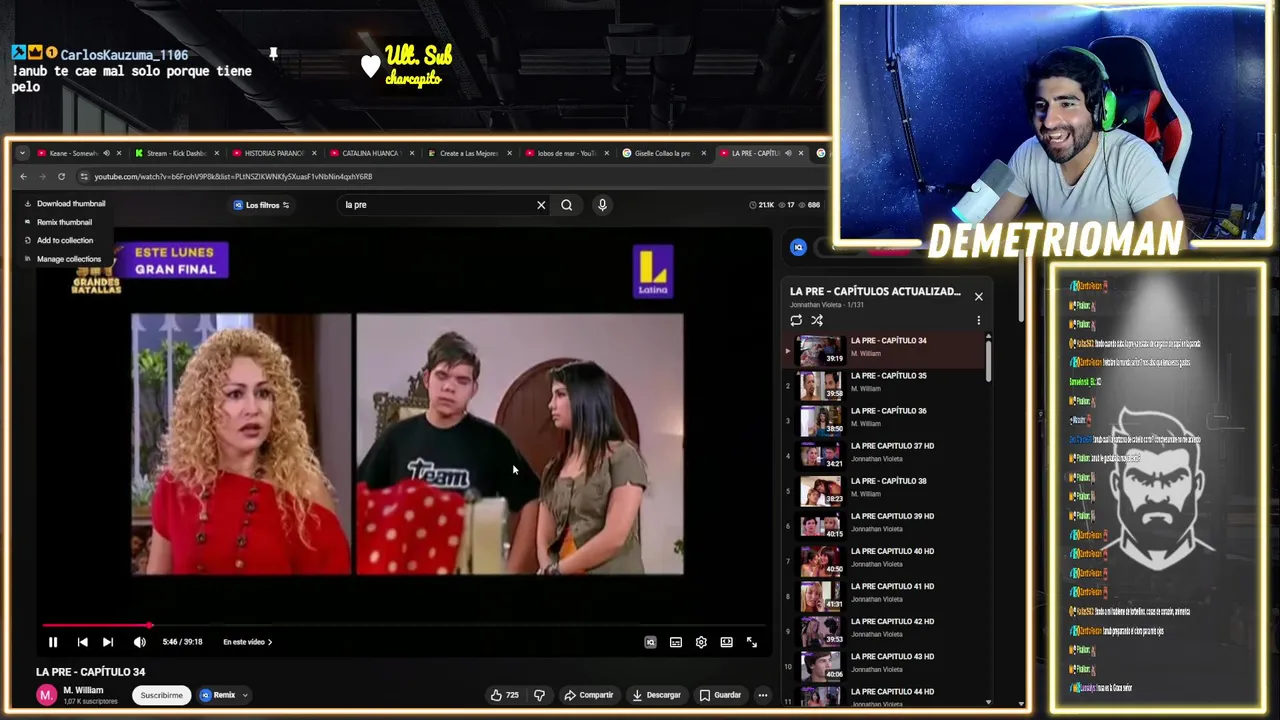Viewport: 1280px width, 720px height.
Task: Open the browser tab search chevron
Action: tap(22, 153)
